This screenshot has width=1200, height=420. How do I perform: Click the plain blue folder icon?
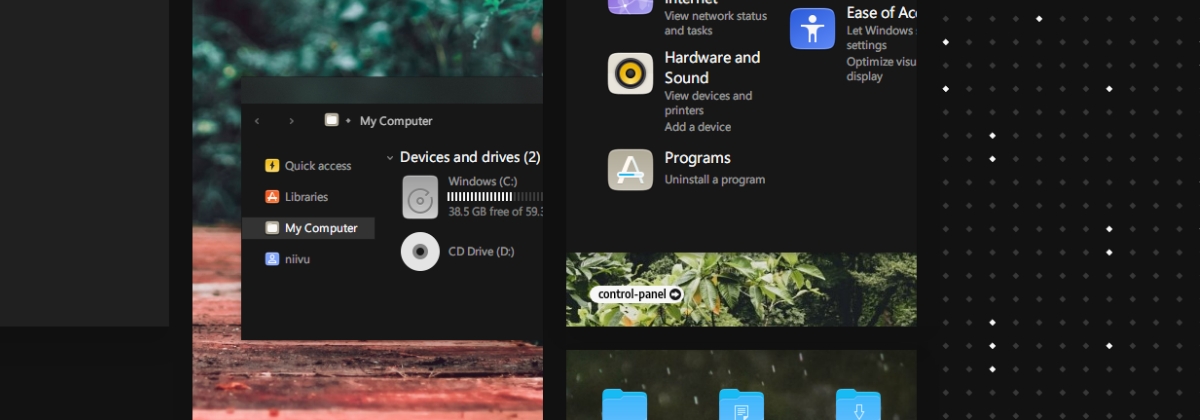coord(625,404)
